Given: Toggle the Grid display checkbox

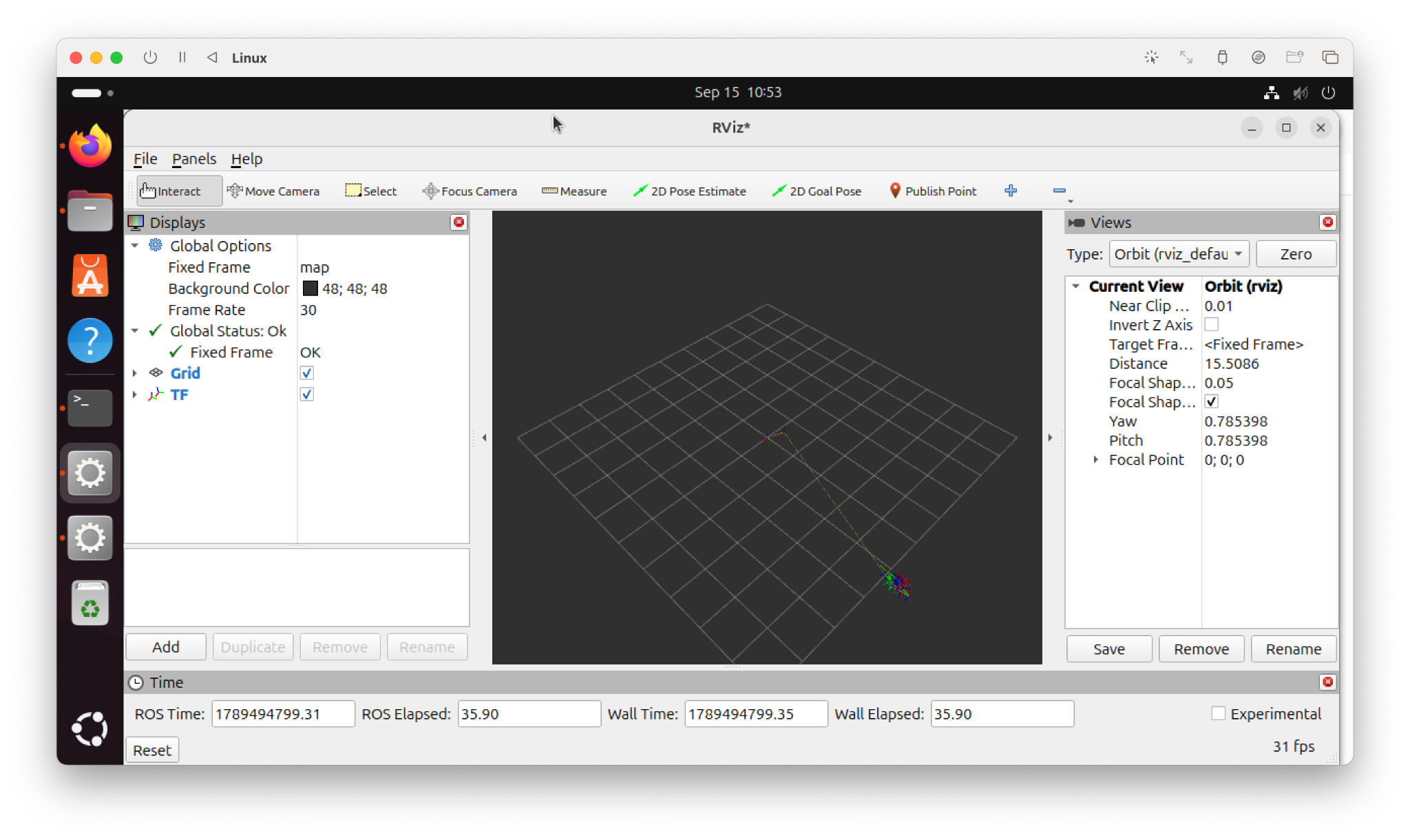Looking at the screenshot, I should [x=307, y=372].
